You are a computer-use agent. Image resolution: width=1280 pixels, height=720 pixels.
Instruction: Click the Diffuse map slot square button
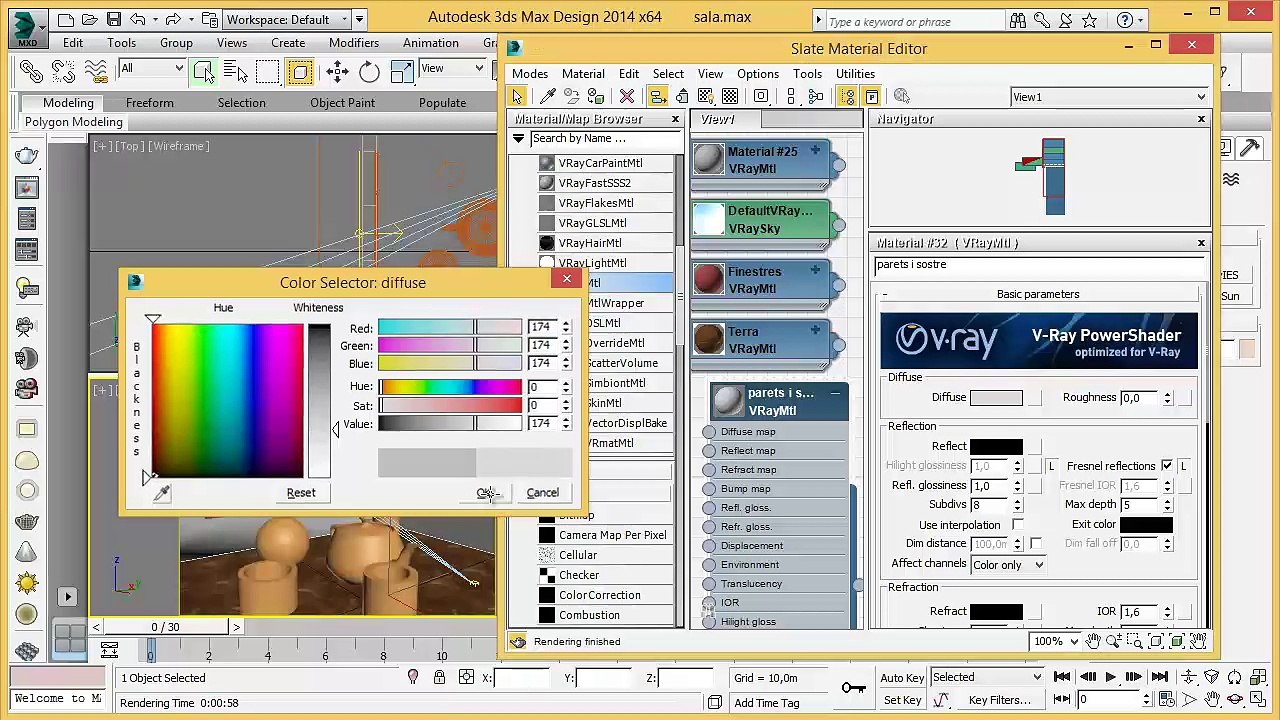pos(1034,398)
